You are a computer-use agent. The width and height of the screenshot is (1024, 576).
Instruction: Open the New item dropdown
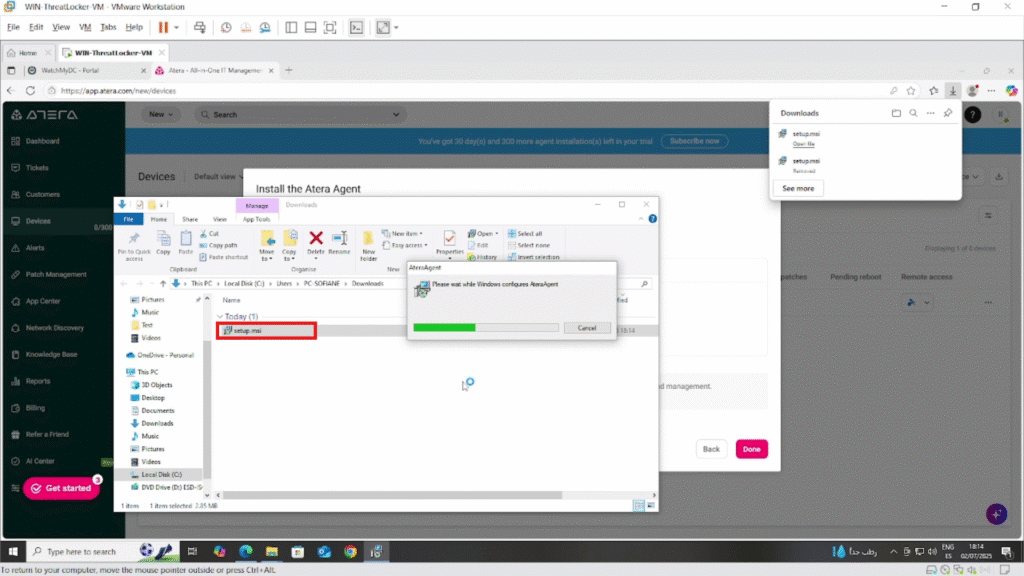coord(402,234)
